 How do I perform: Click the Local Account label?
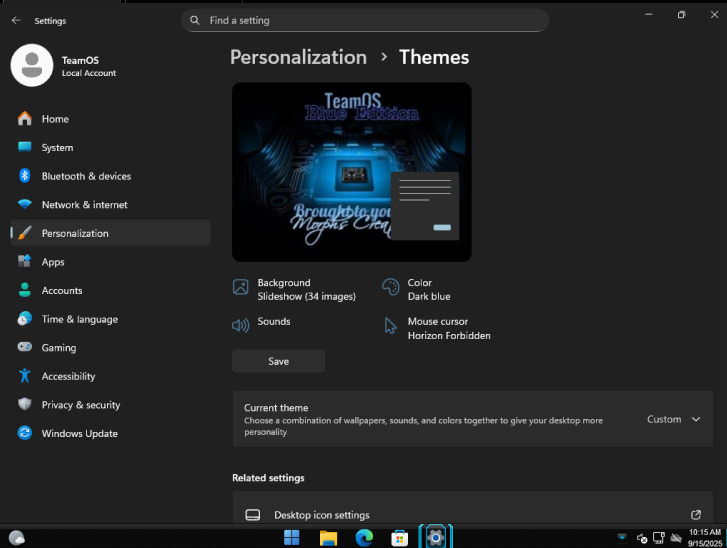pos(89,73)
